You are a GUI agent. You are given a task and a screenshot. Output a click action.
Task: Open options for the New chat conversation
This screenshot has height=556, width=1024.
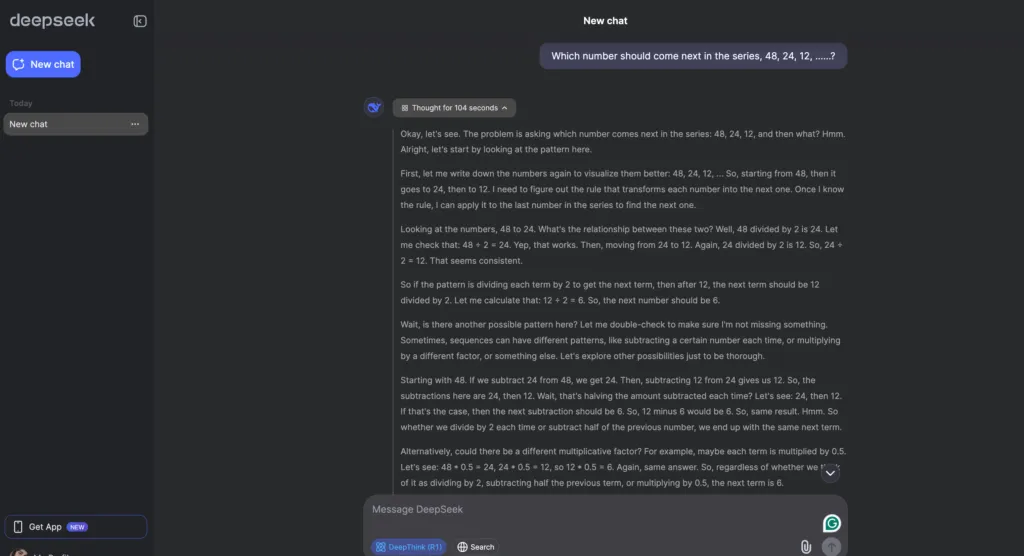(135, 124)
